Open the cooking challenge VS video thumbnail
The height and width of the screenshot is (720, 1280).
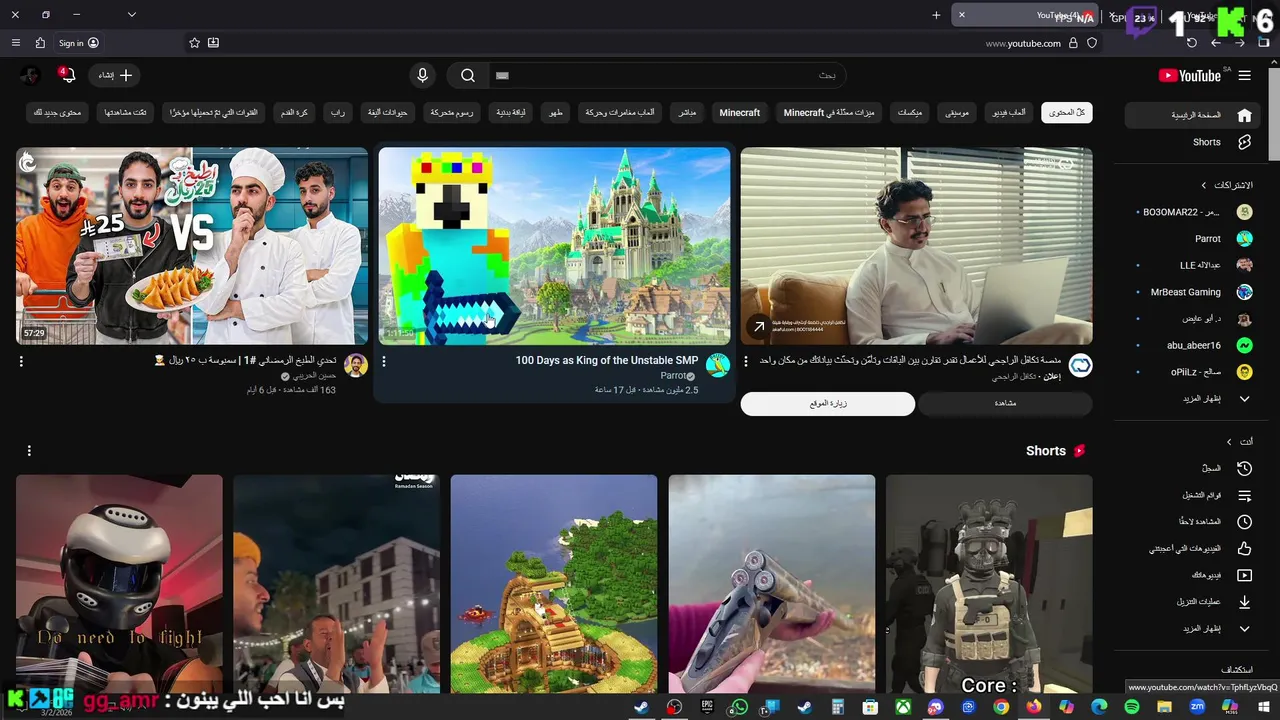click(192, 246)
